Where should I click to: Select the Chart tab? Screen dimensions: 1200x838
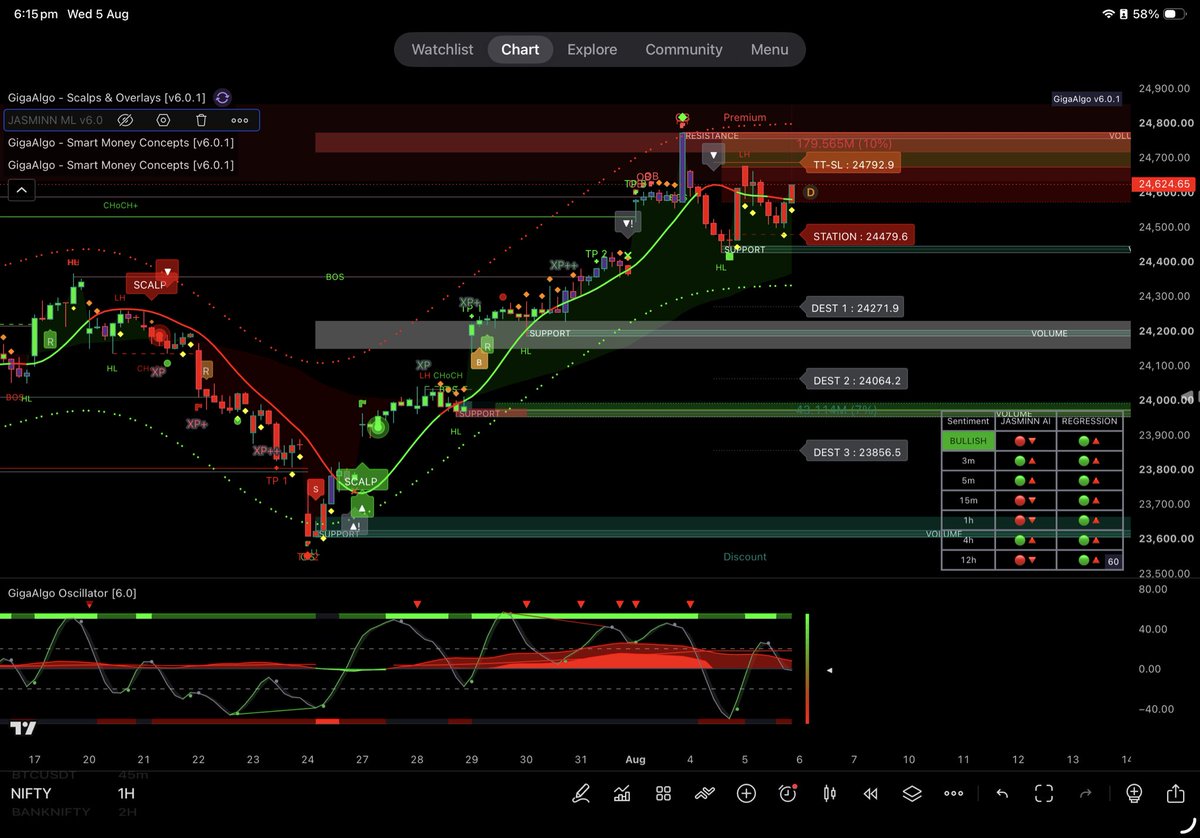point(520,49)
